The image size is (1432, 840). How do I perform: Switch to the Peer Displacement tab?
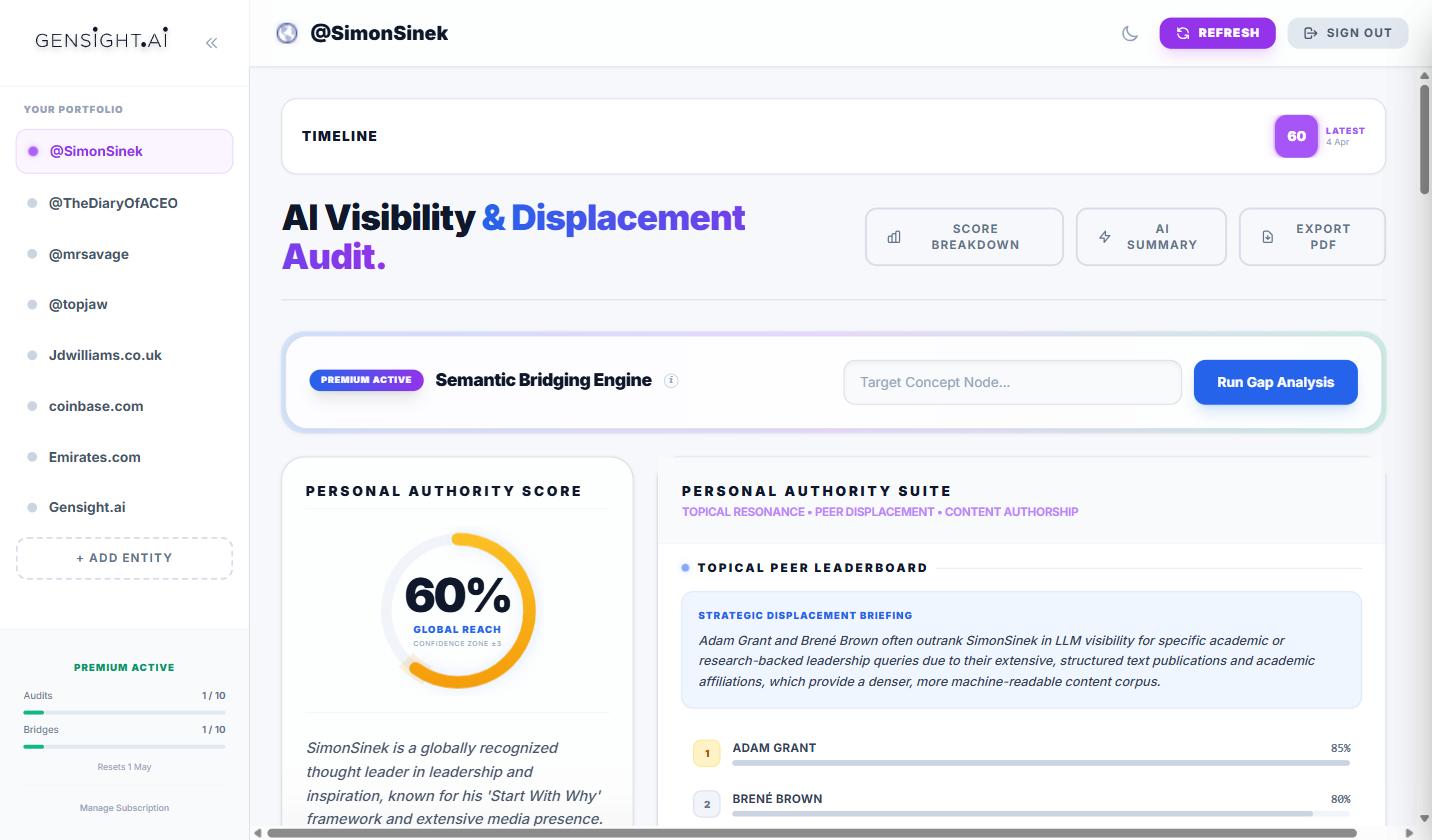(874, 512)
